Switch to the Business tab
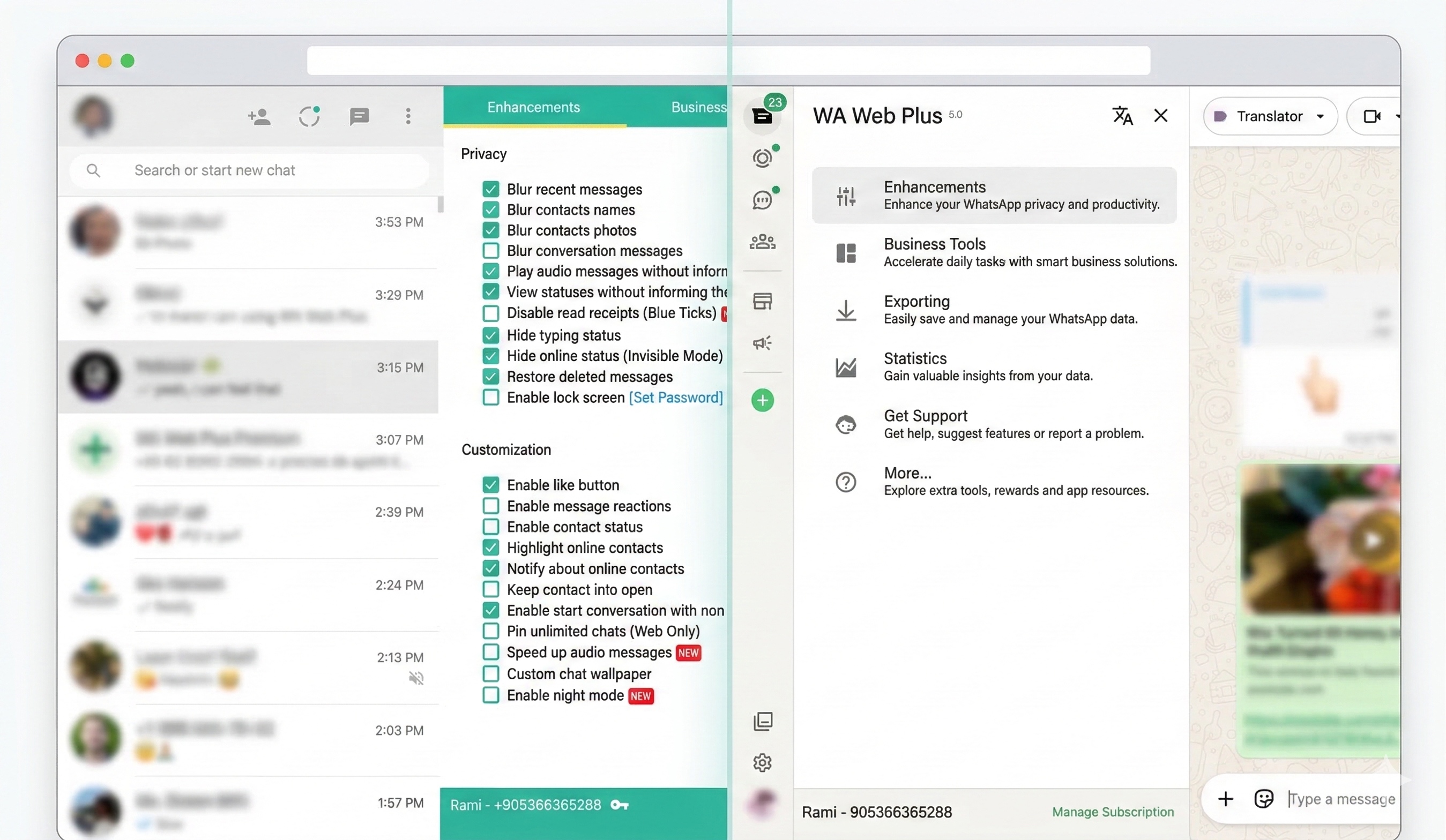This screenshot has height=840, width=1446. pyautogui.click(x=698, y=107)
